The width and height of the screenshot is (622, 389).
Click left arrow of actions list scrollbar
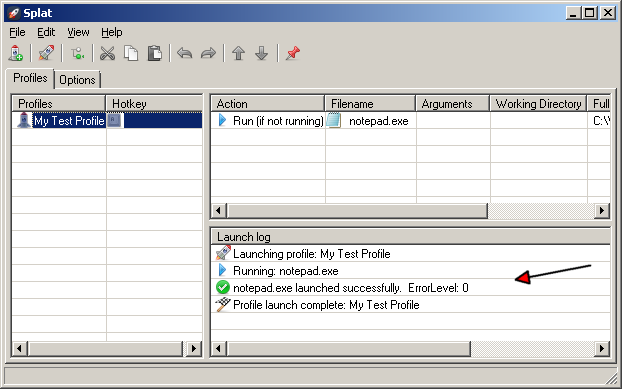219,210
